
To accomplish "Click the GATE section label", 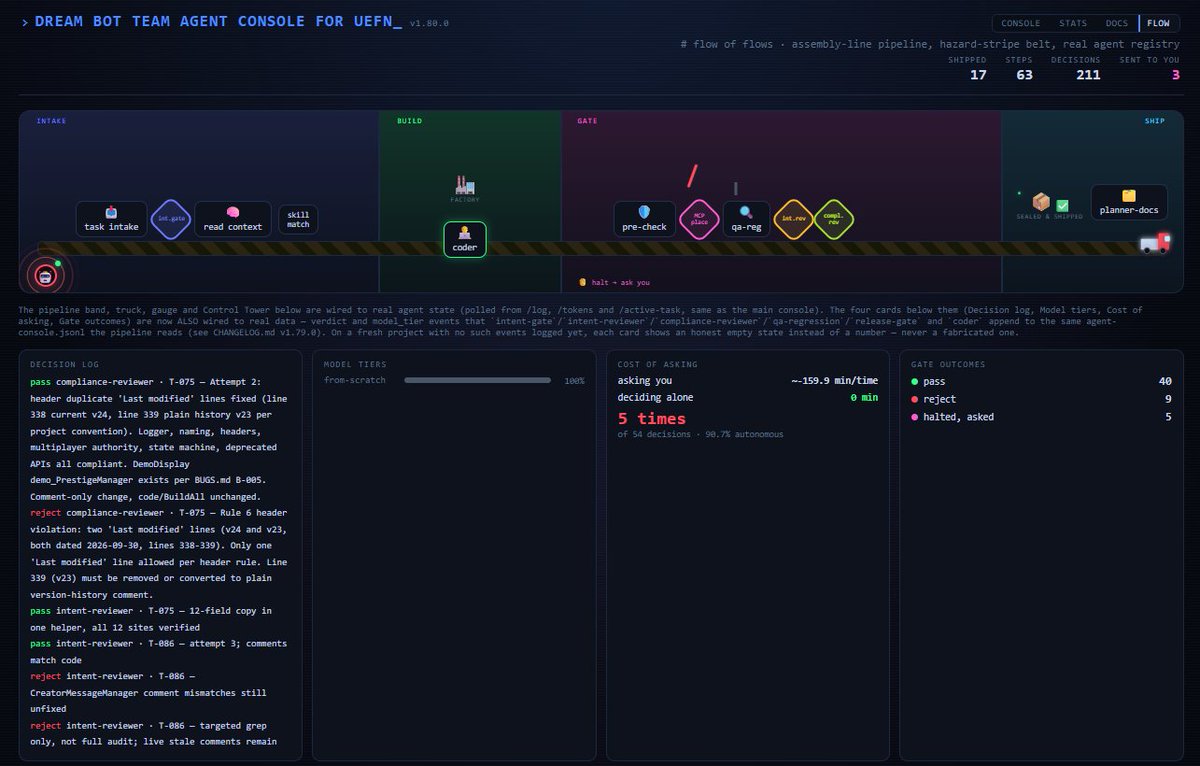I will 587,121.
